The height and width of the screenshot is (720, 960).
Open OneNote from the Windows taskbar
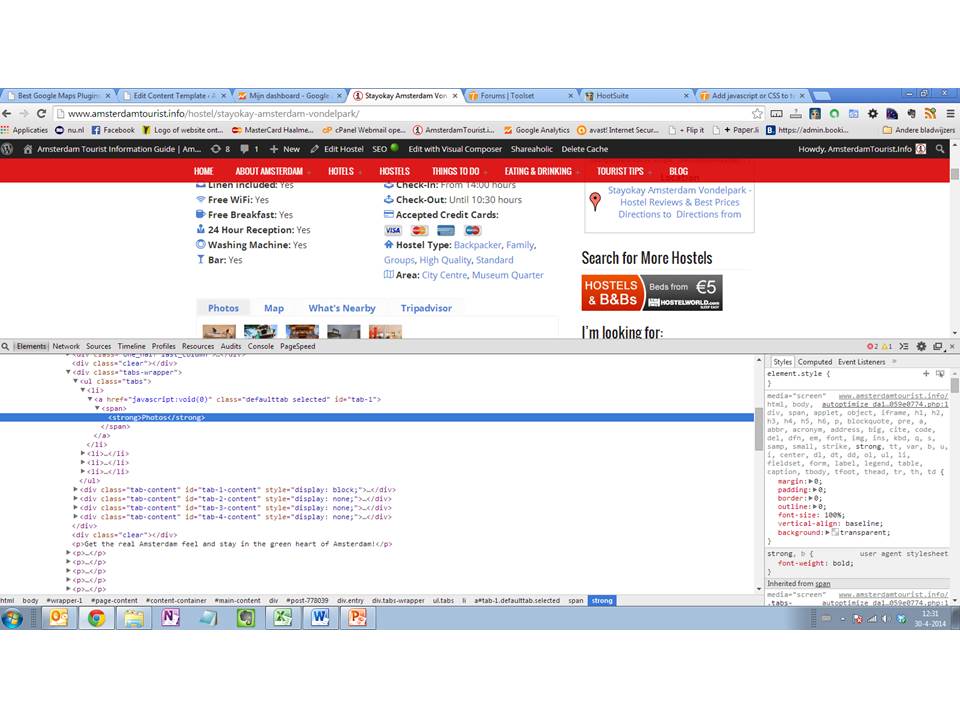click(x=170, y=618)
